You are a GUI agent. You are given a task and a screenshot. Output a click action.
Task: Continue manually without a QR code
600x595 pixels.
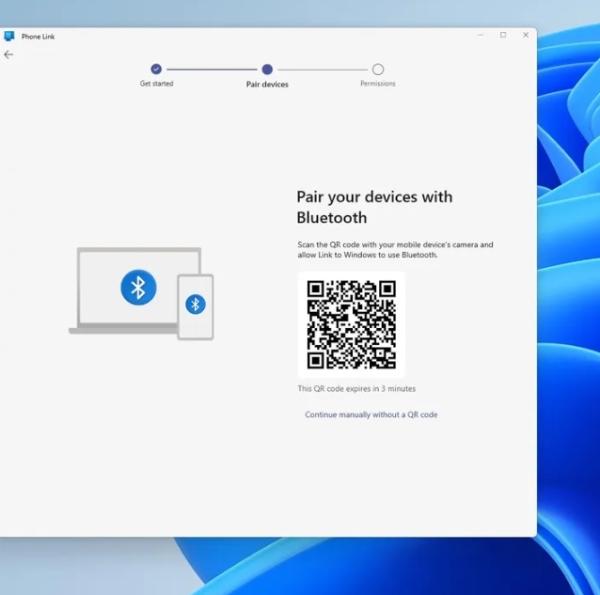[371, 414]
